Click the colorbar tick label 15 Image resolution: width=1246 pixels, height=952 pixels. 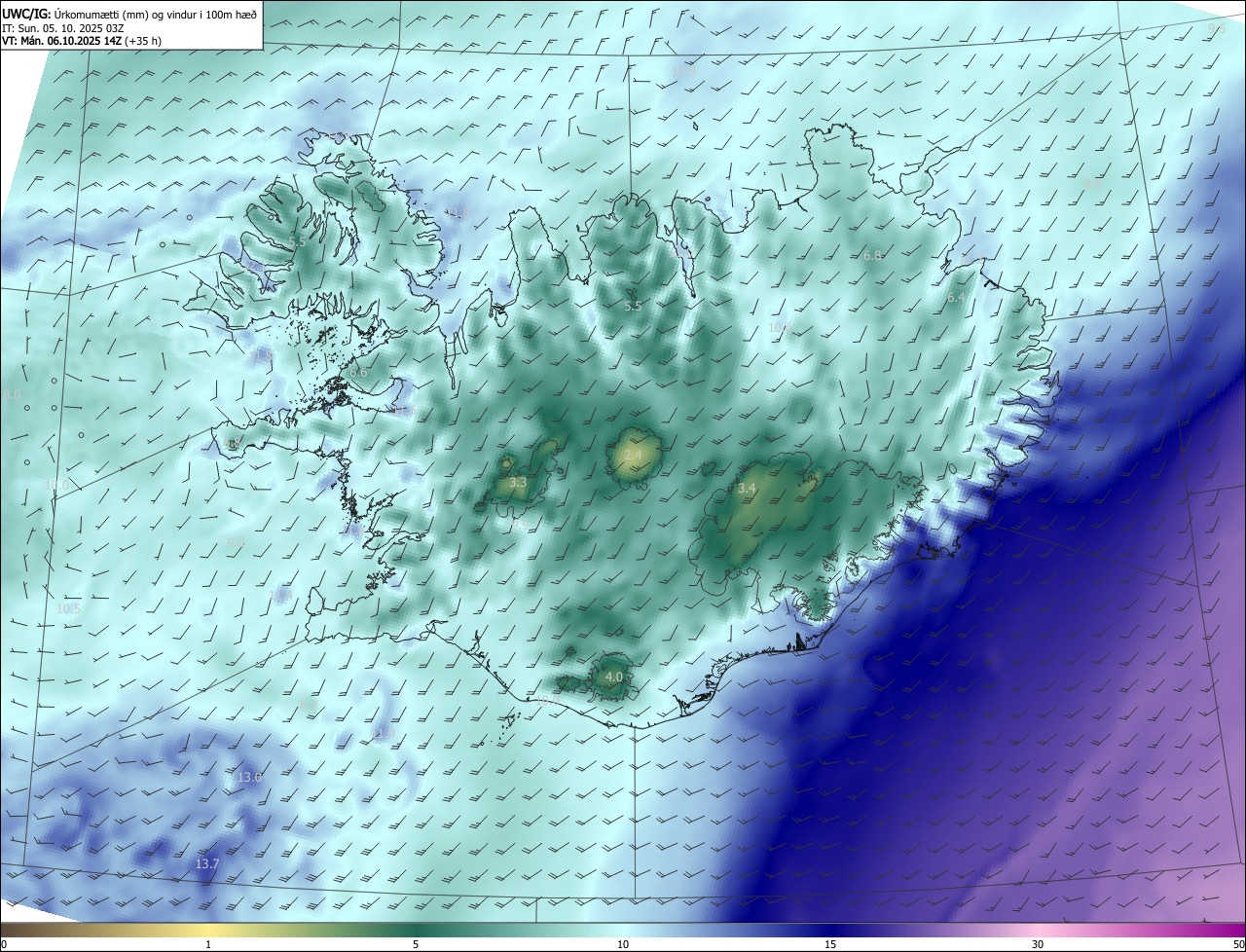point(830,944)
